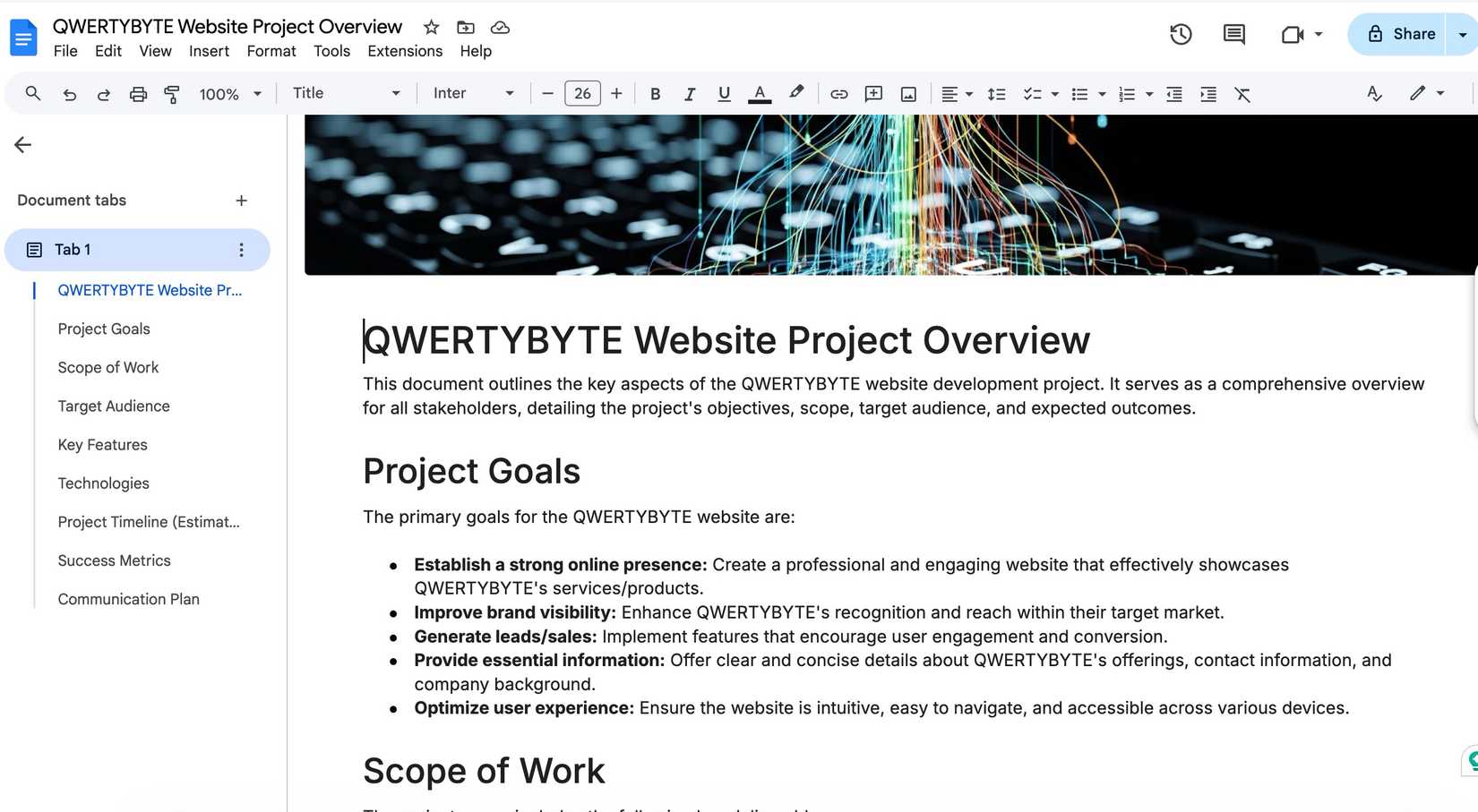Add a comment
Viewport: 1478px width, 812px height.
[x=872, y=93]
